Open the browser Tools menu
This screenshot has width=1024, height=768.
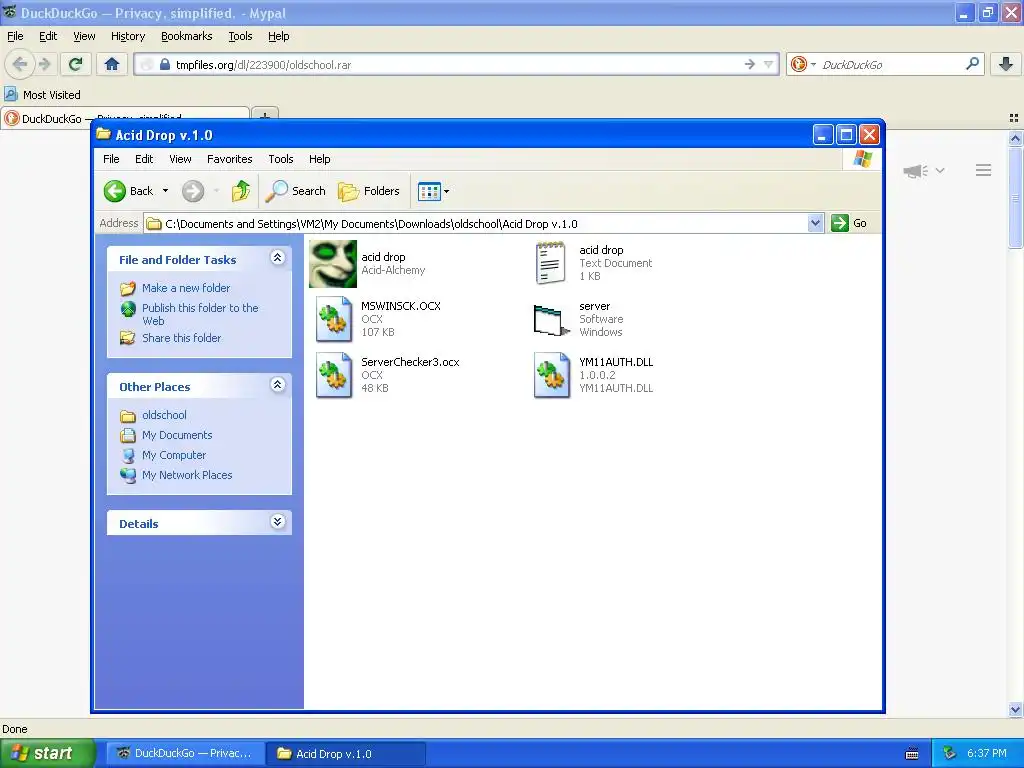240,37
